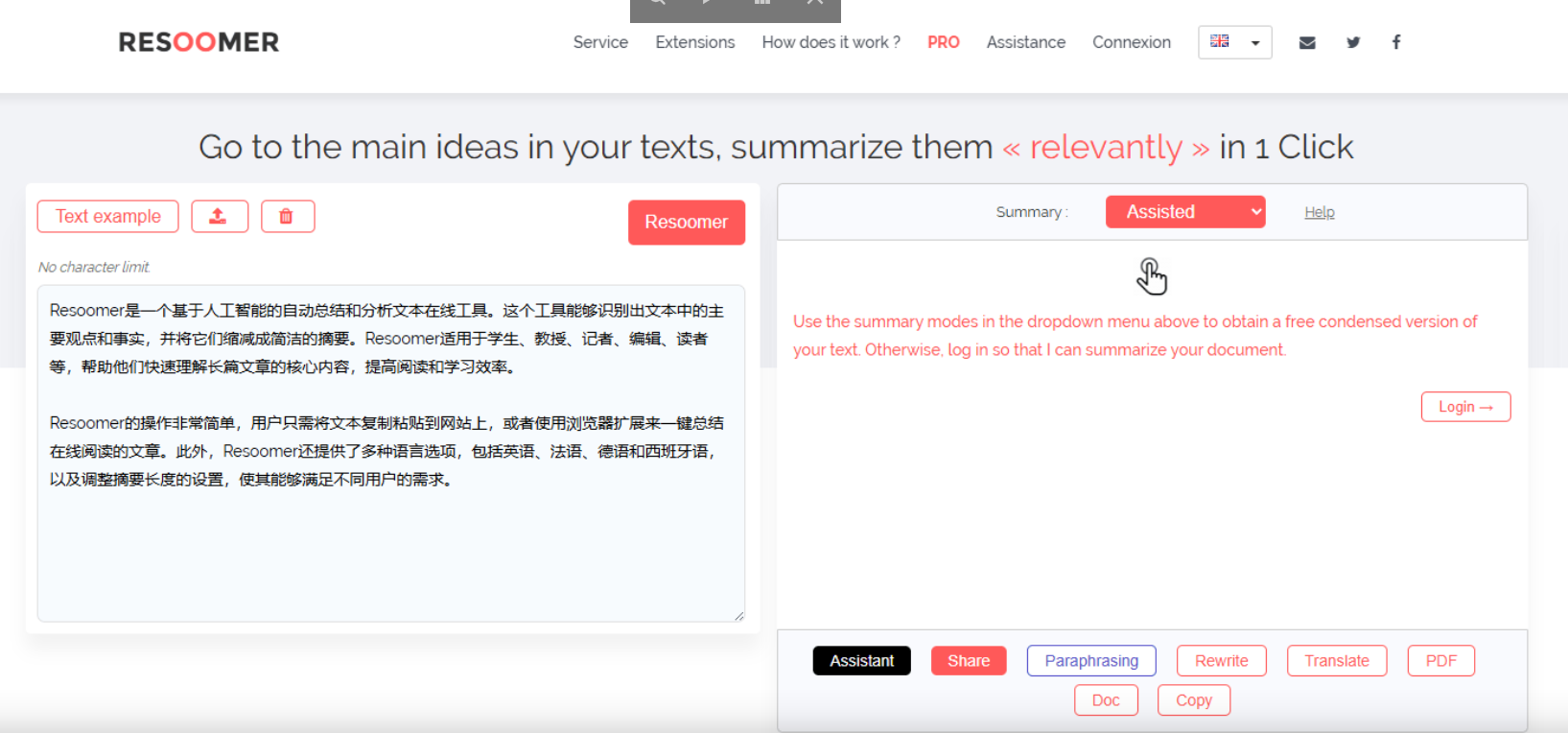Image resolution: width=1568 pixels, height=733 pixels.
Task: Expand the language selector dropdown arrow
Action: click(x=1255, y=43)
